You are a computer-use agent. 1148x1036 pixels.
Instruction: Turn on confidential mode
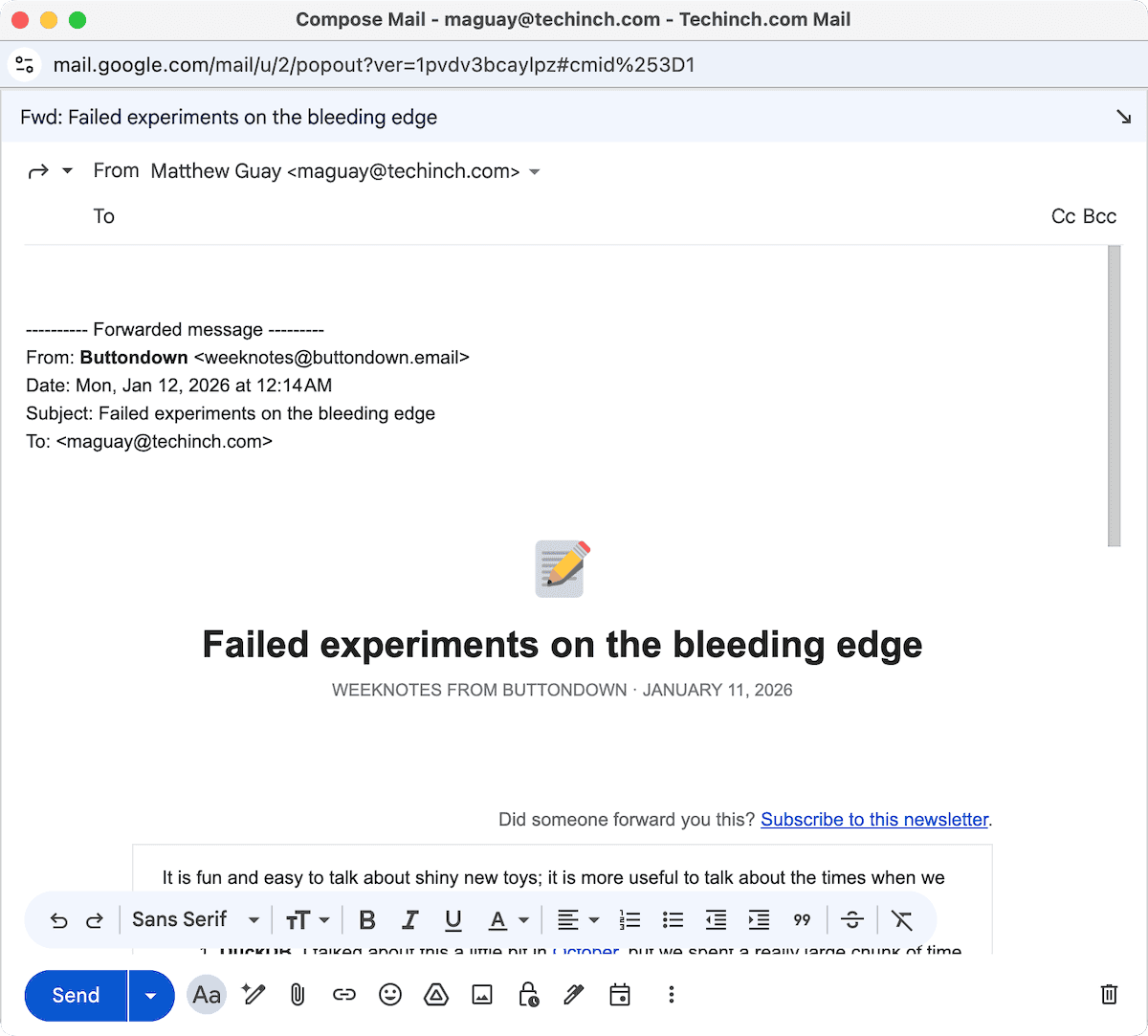(x=529, y=995)
